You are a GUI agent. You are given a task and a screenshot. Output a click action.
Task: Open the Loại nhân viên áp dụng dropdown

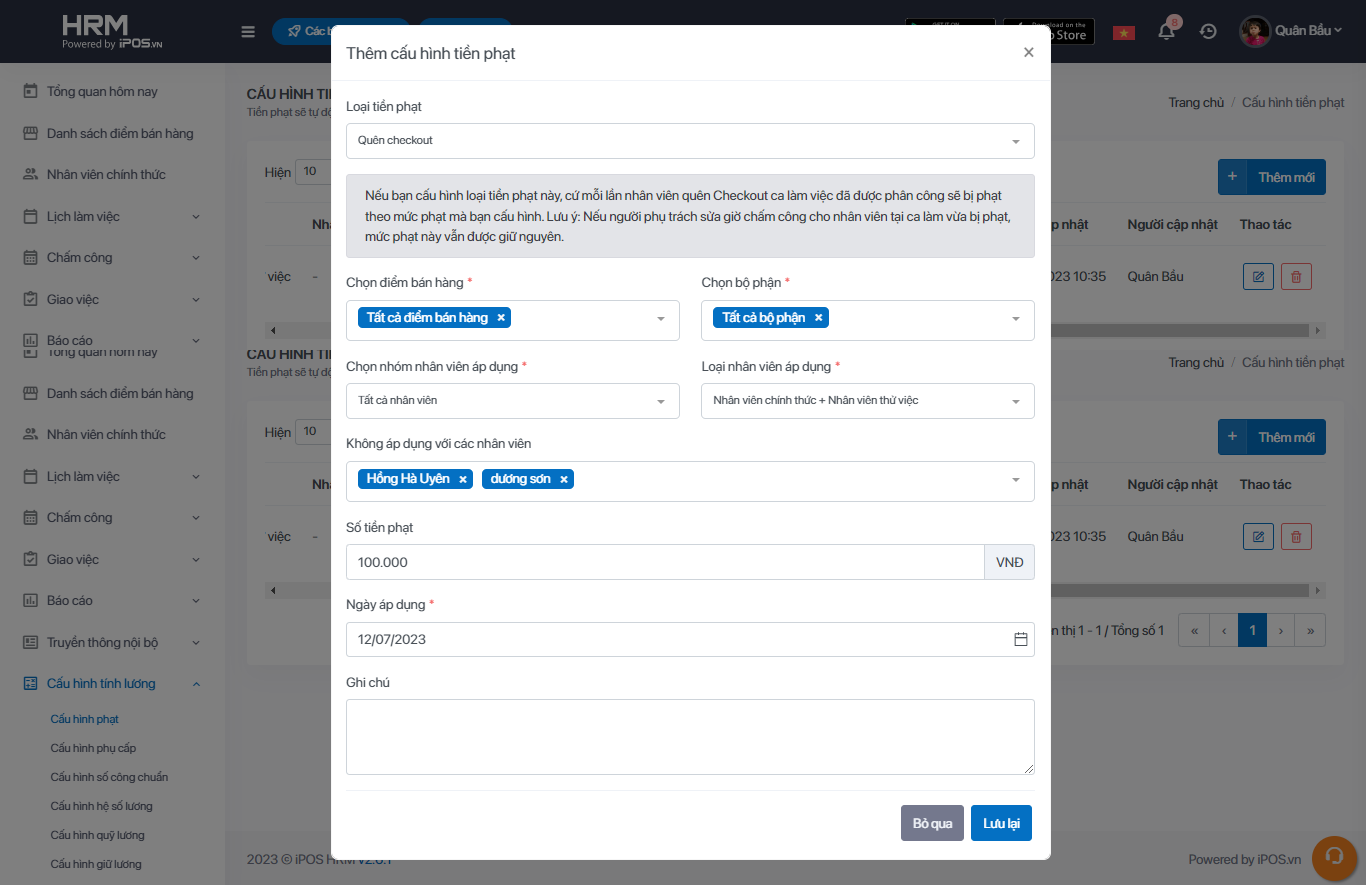click(x=867, y=401)
